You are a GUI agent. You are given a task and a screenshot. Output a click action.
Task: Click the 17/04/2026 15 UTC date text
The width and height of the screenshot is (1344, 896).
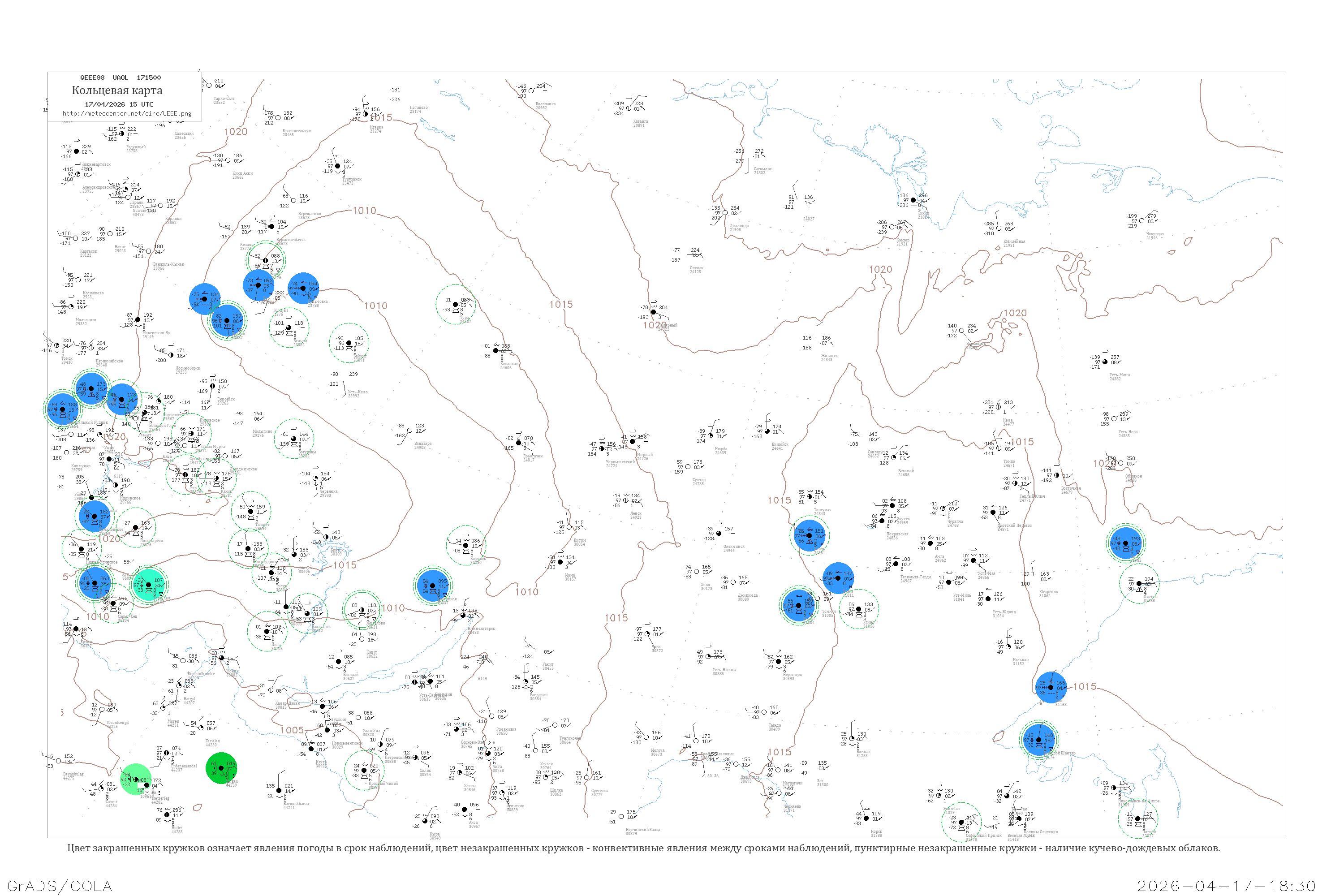119,104
